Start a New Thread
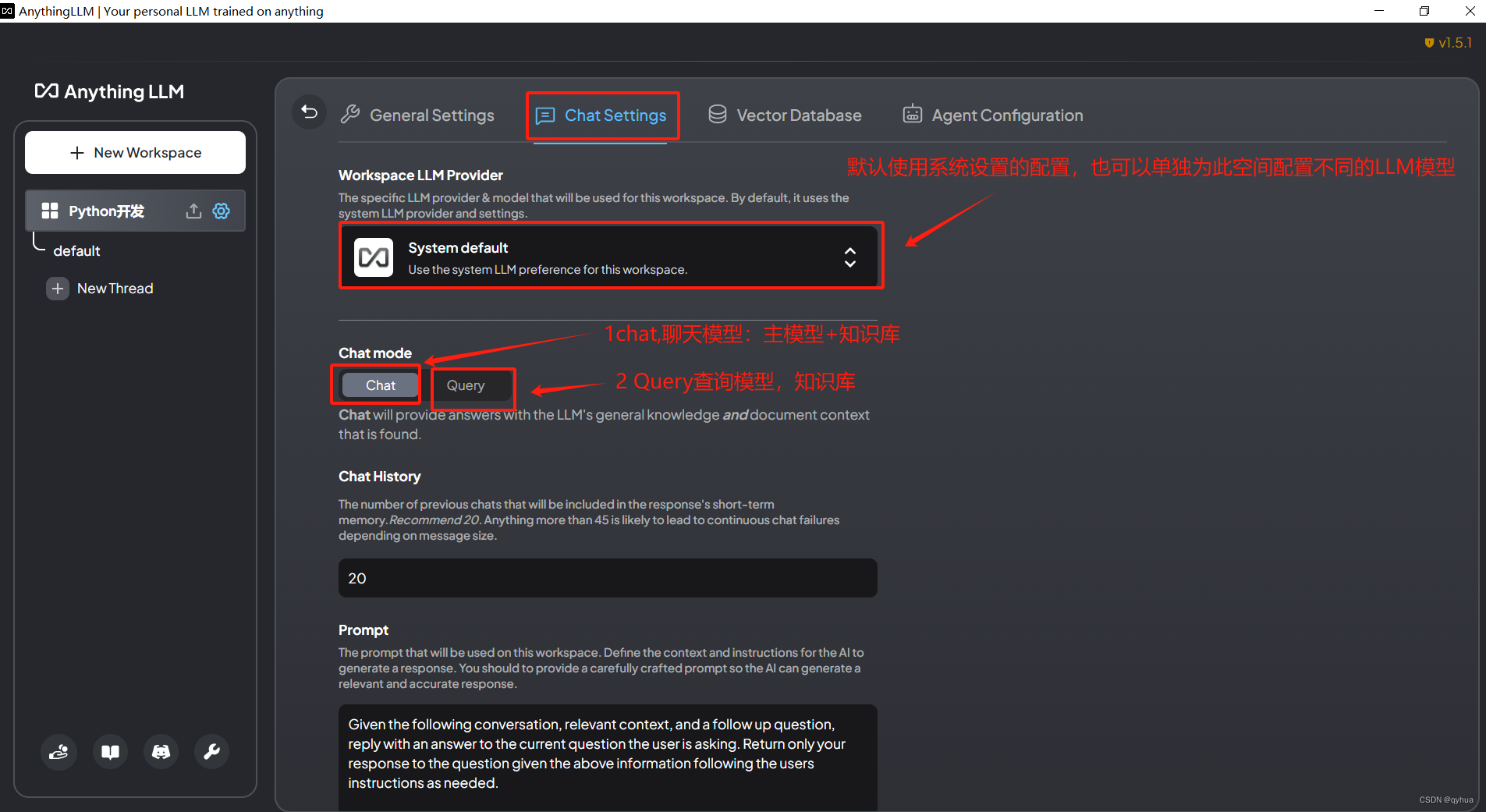This screenshot has width=1486, height=812. 100,289
